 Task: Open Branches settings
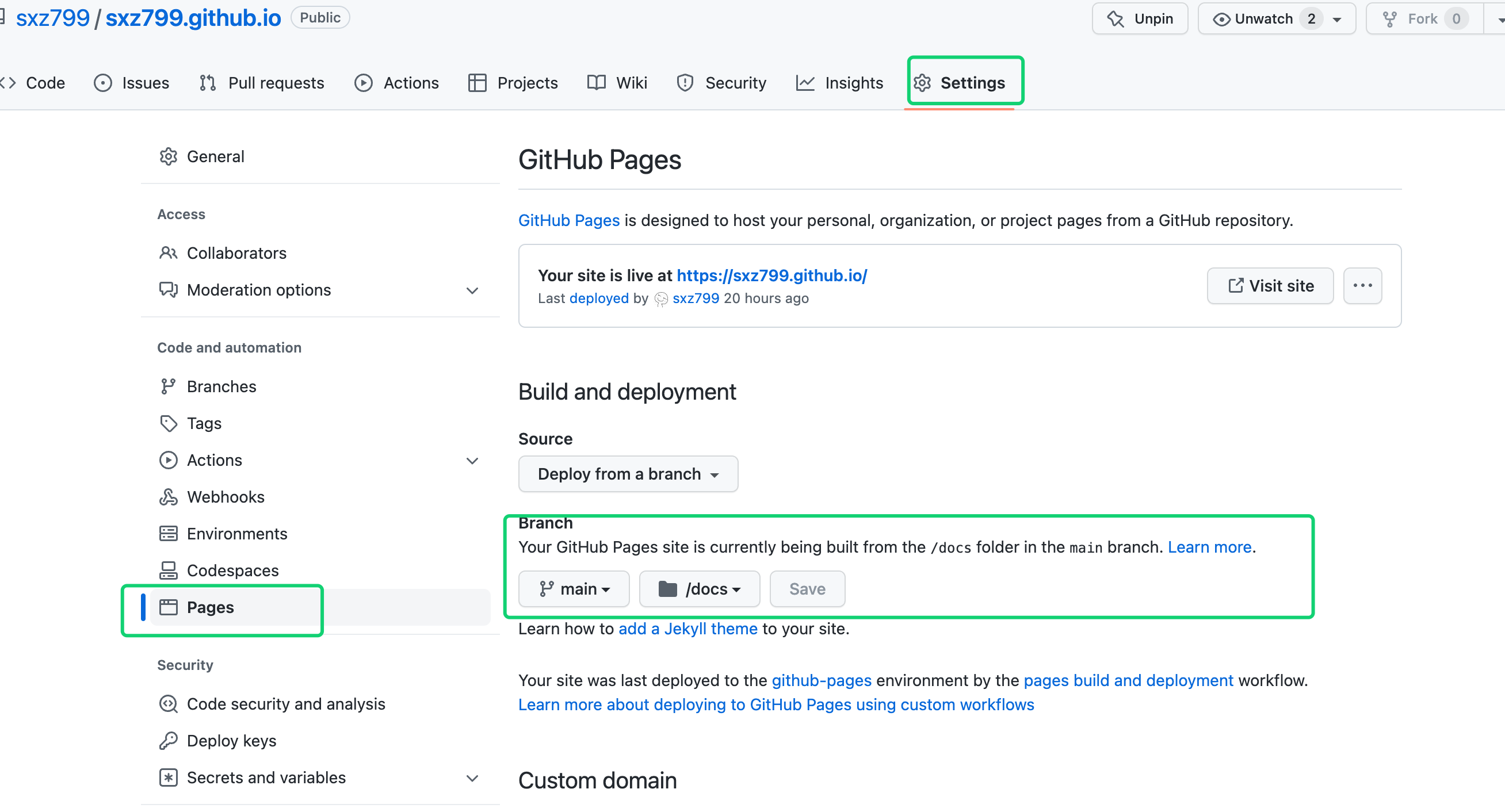coord(319,386)
